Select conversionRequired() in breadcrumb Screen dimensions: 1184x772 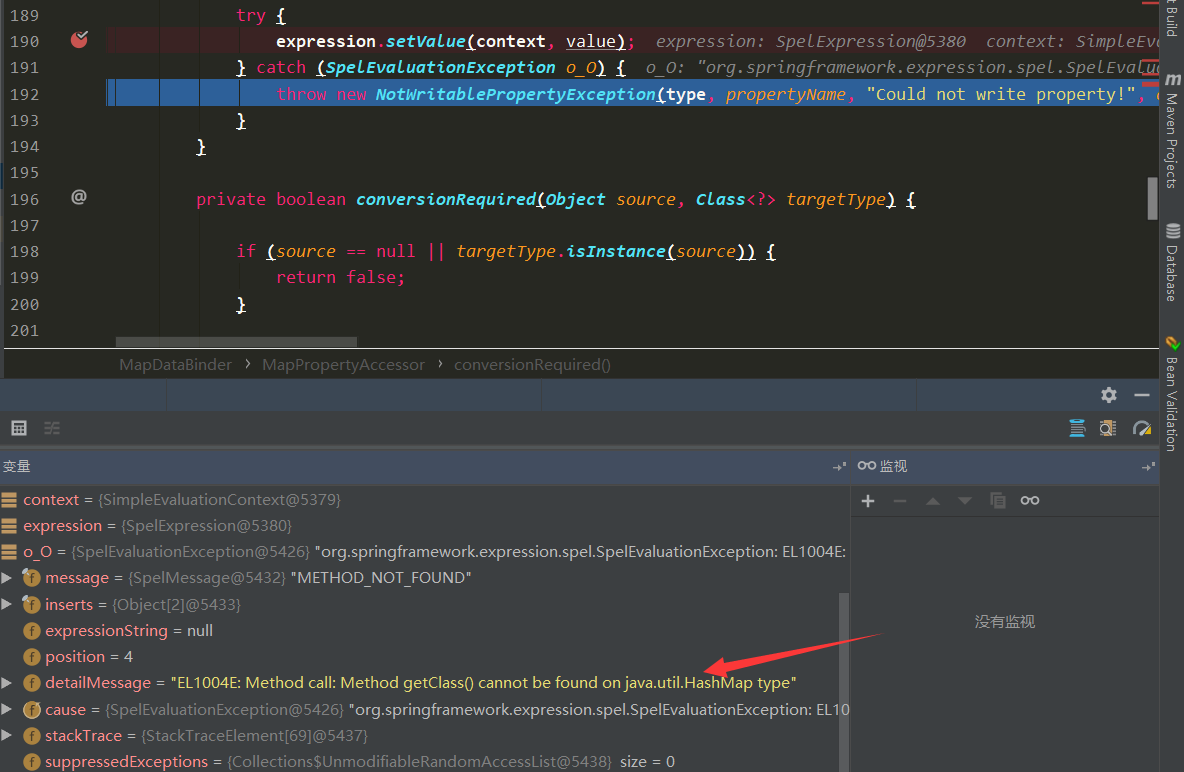pos(532,365)
